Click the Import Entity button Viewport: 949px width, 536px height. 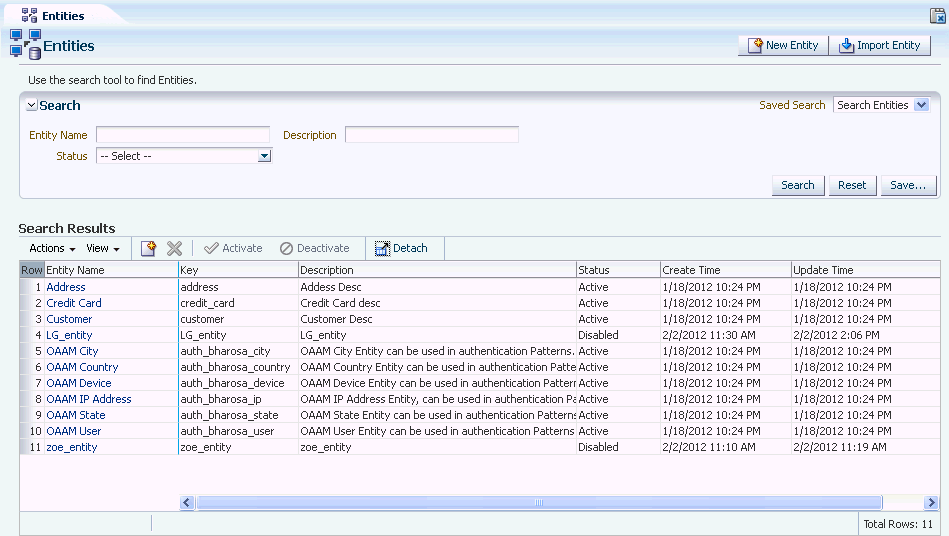pyautogui.click(x=879, y=45)
